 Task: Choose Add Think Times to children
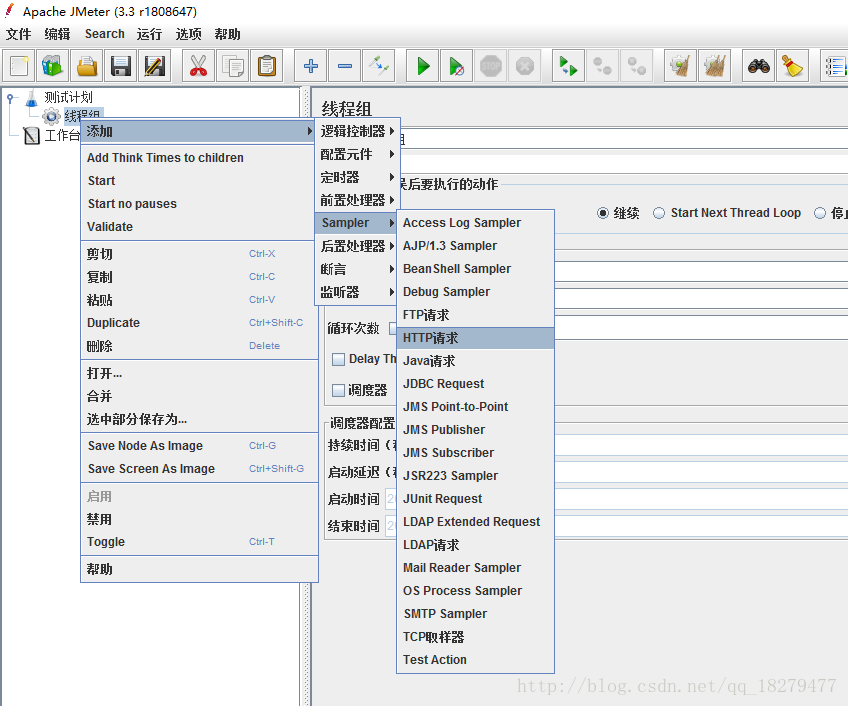pyautogui.click(x=199, y=157)
